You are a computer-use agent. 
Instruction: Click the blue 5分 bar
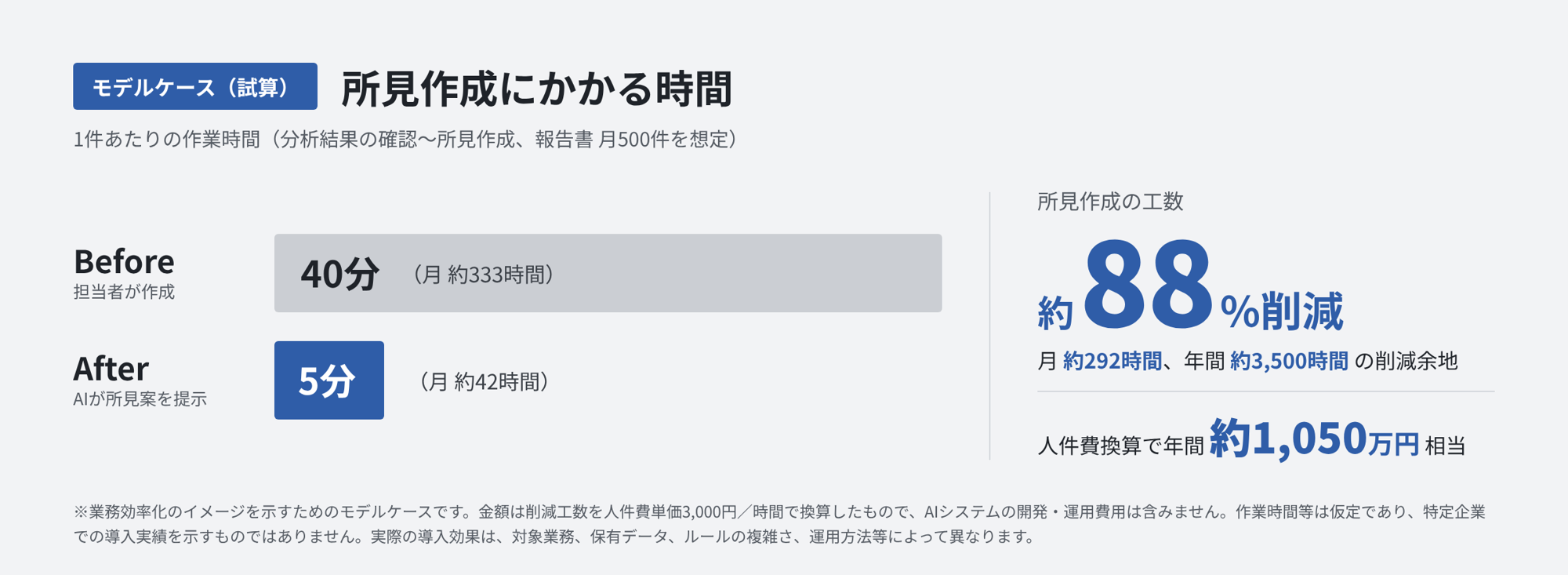(x=329, y=380)
